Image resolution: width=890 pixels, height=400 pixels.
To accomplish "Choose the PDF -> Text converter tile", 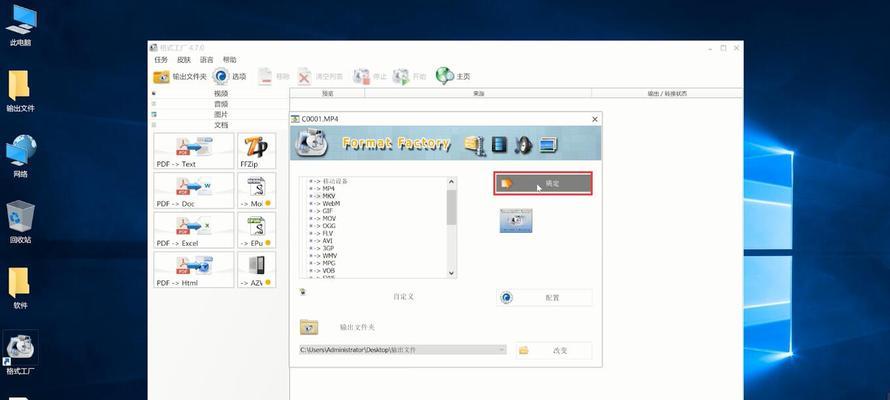I will [194, 151].
